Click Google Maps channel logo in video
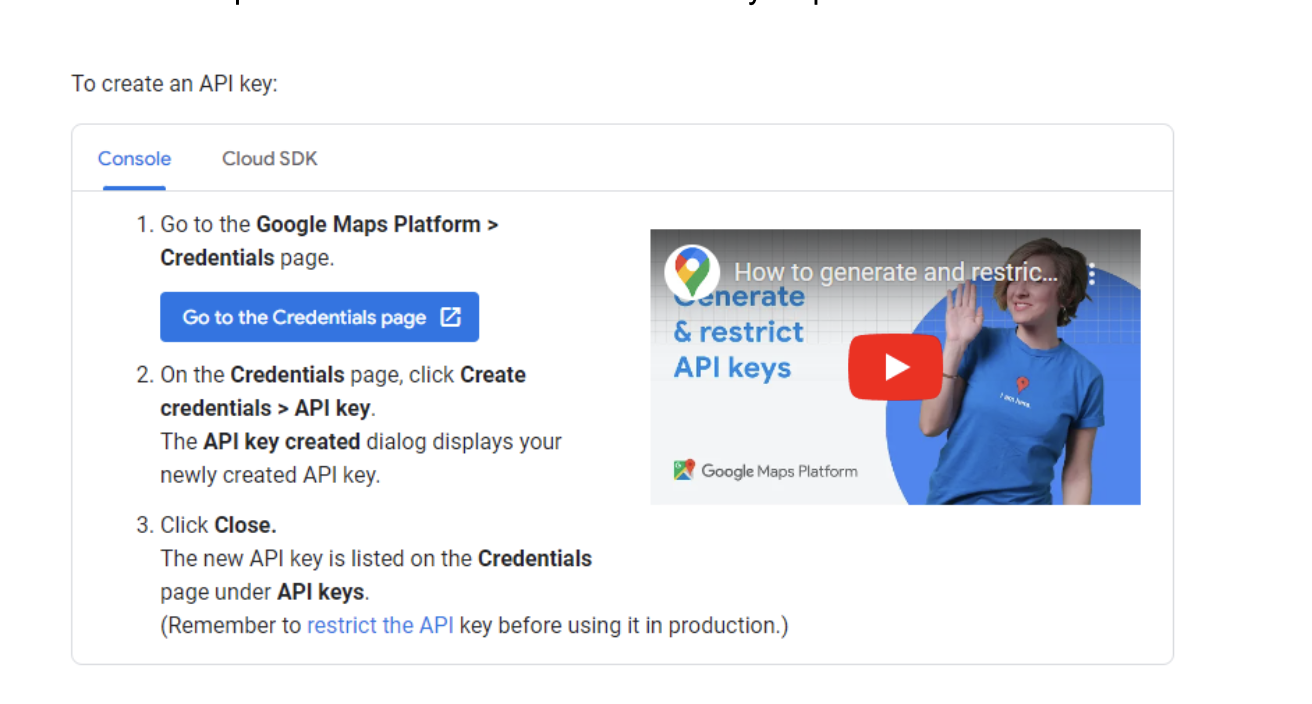Image resolution: width=1312 pixels, height=704 pixels. 692,272
